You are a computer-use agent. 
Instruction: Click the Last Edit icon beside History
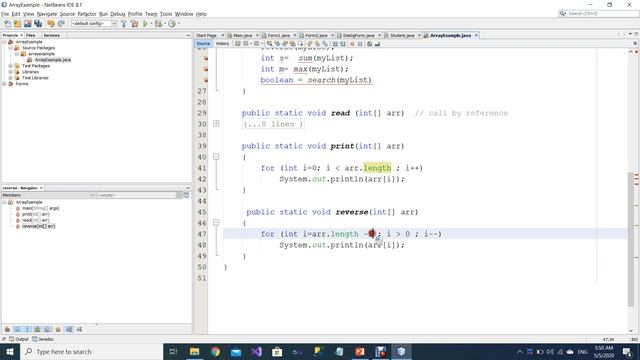[238, 44]
